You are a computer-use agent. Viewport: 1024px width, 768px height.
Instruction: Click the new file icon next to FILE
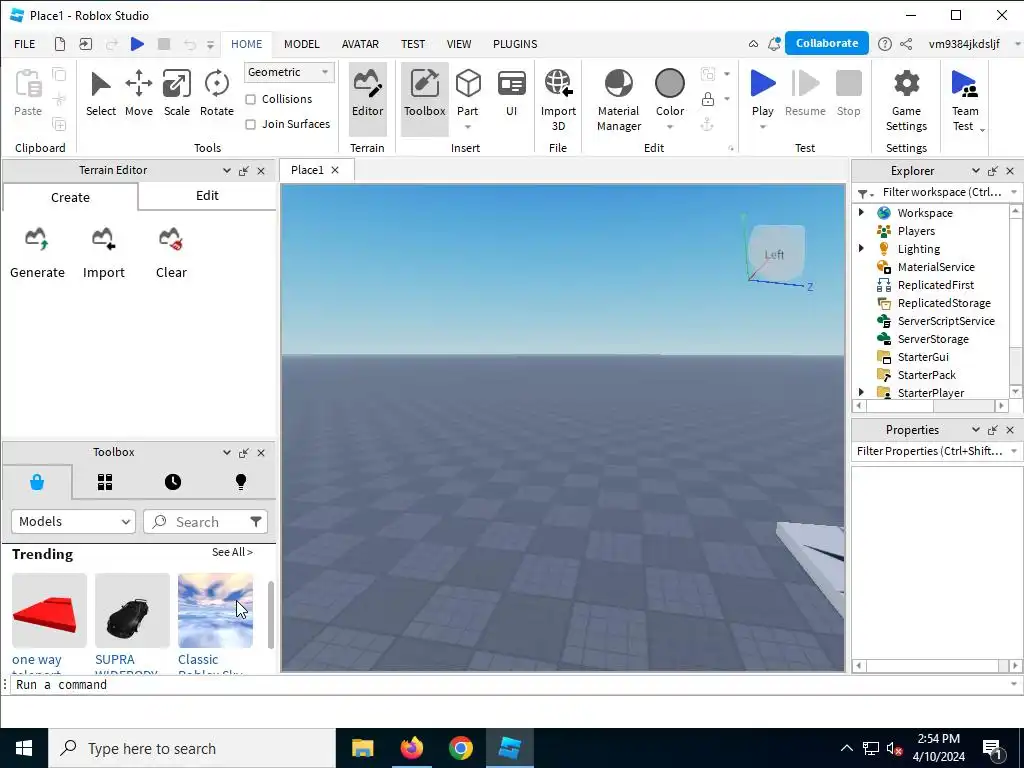59,44
